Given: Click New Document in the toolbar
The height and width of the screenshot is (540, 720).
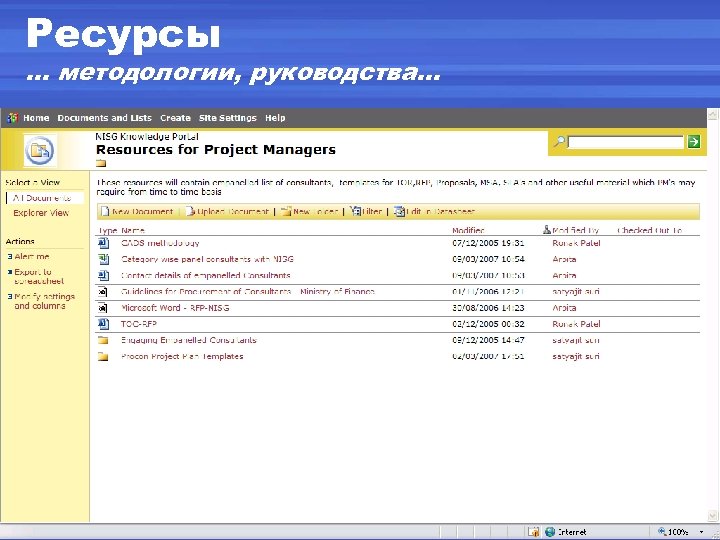Looking at the screenshot, I should point(142,212).
